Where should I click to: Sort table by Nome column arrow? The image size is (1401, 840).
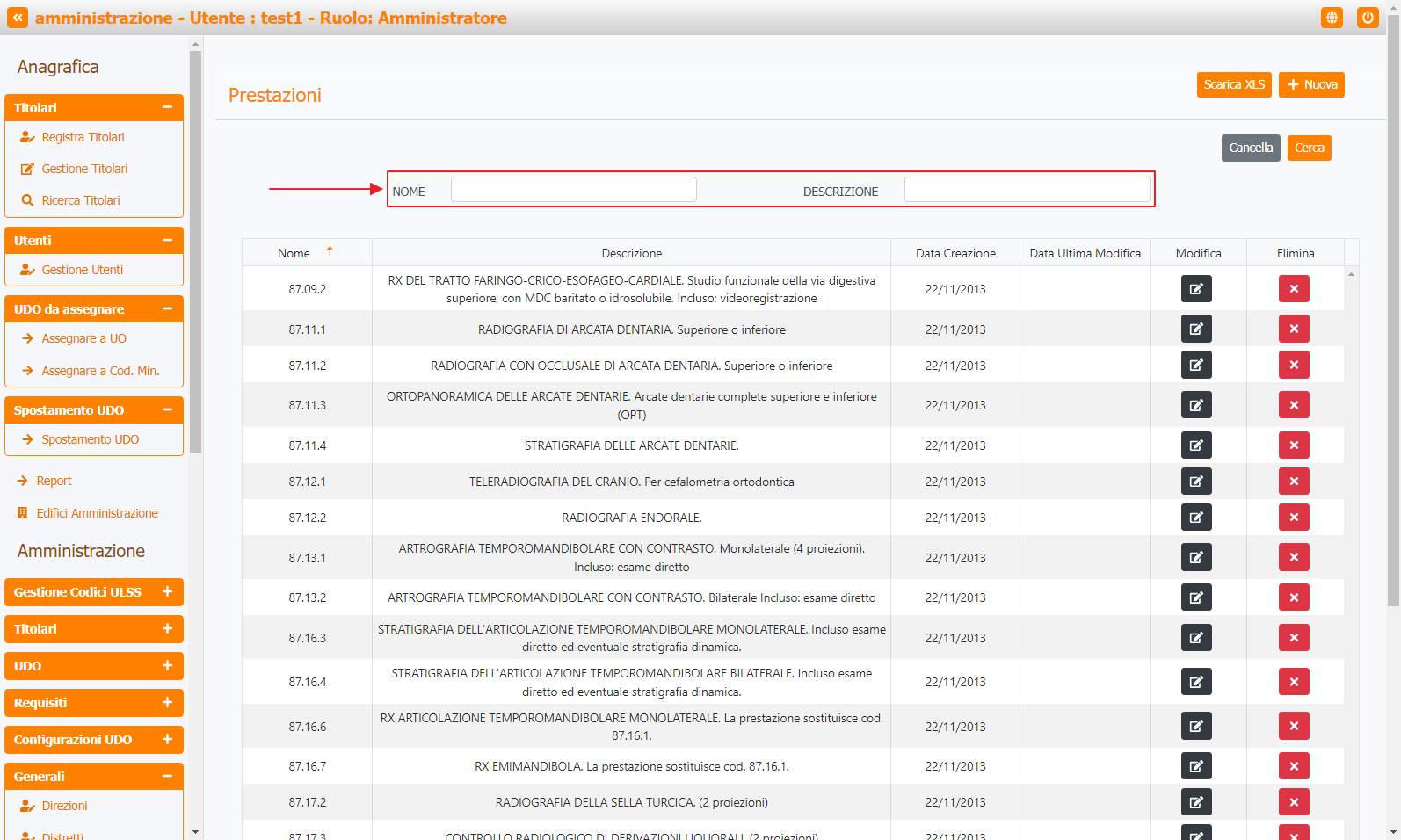(x=330, y=251)
